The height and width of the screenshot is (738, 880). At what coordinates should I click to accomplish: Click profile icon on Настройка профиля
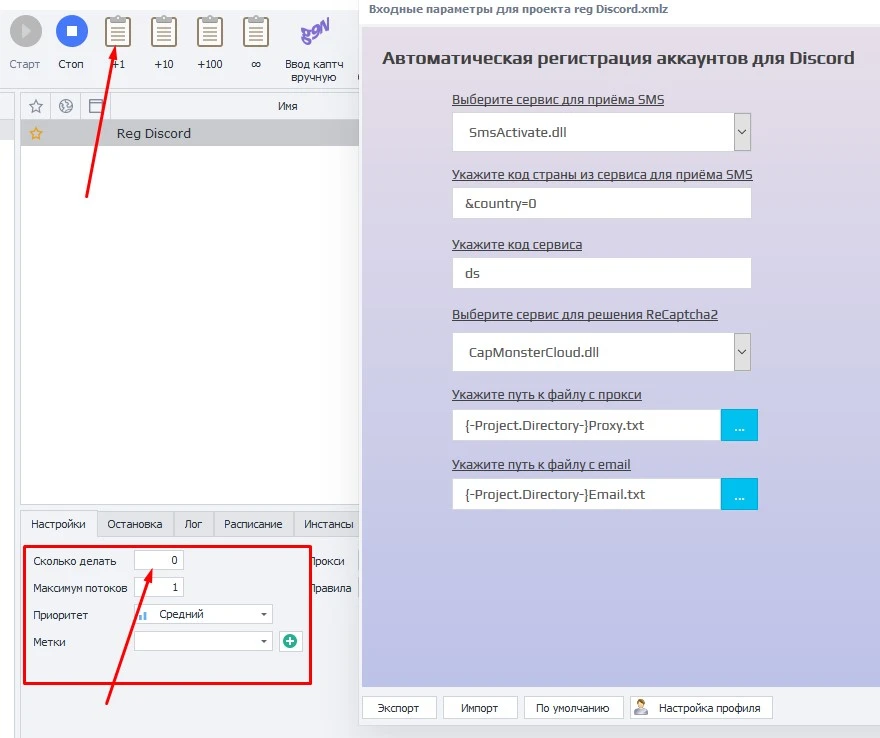(640, 707)
